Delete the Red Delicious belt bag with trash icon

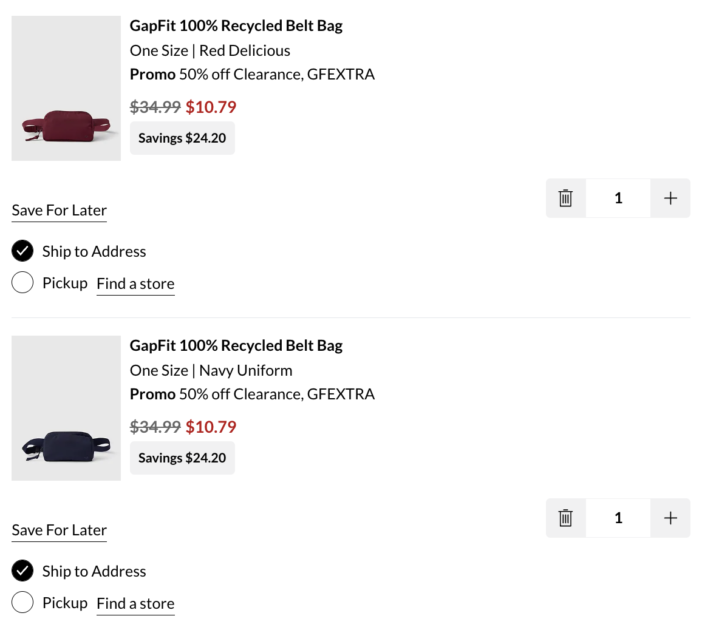tap(566, 198)
